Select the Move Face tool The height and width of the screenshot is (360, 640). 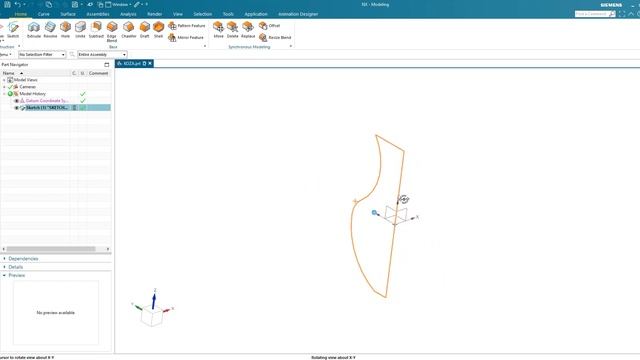click(219, 30)
